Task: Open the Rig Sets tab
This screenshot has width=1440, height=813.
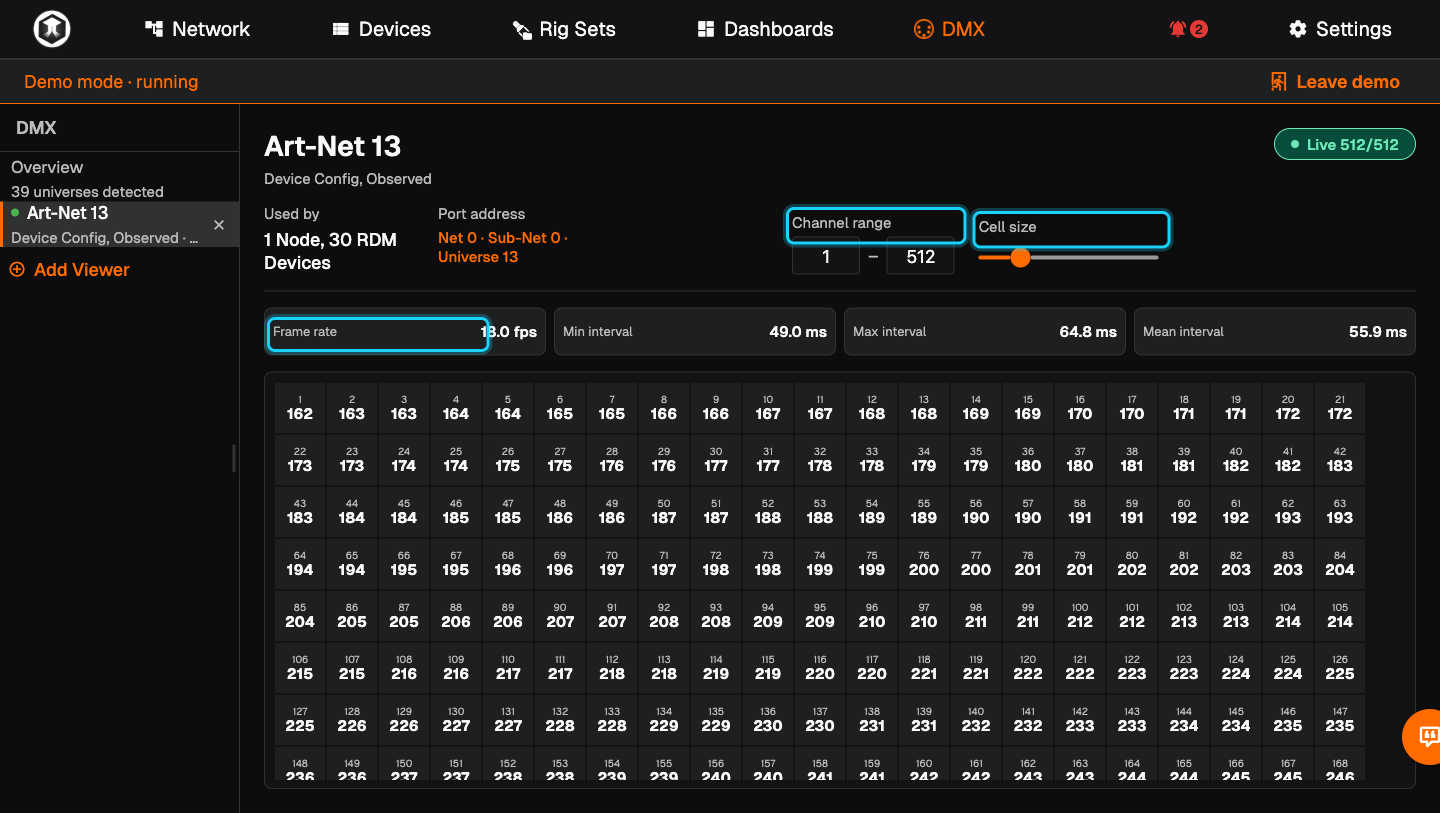Action: coord(564,29)
